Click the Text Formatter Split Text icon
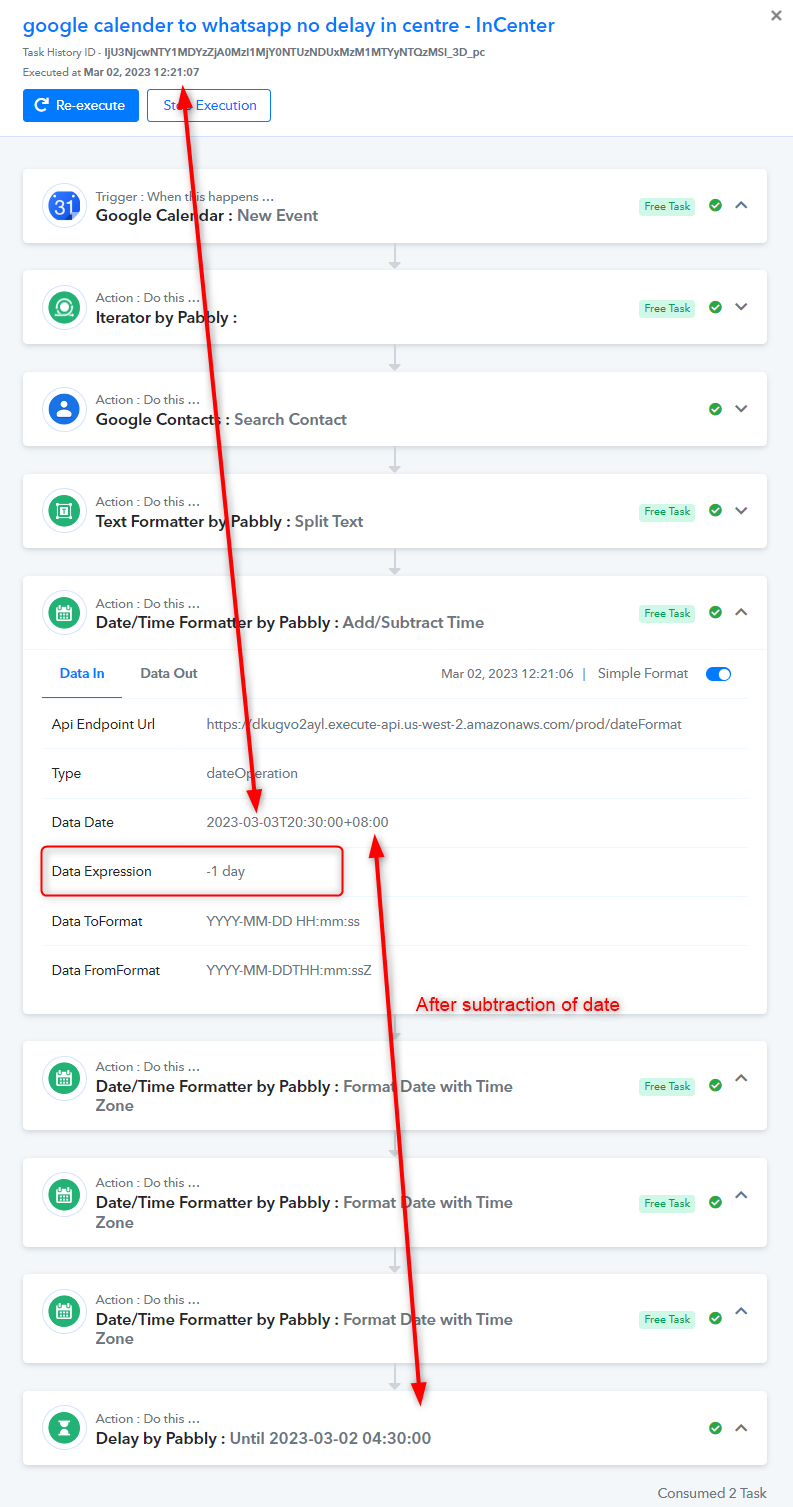Image resolution: width=793 pixels, height=1507 pixels. (64, 511)
